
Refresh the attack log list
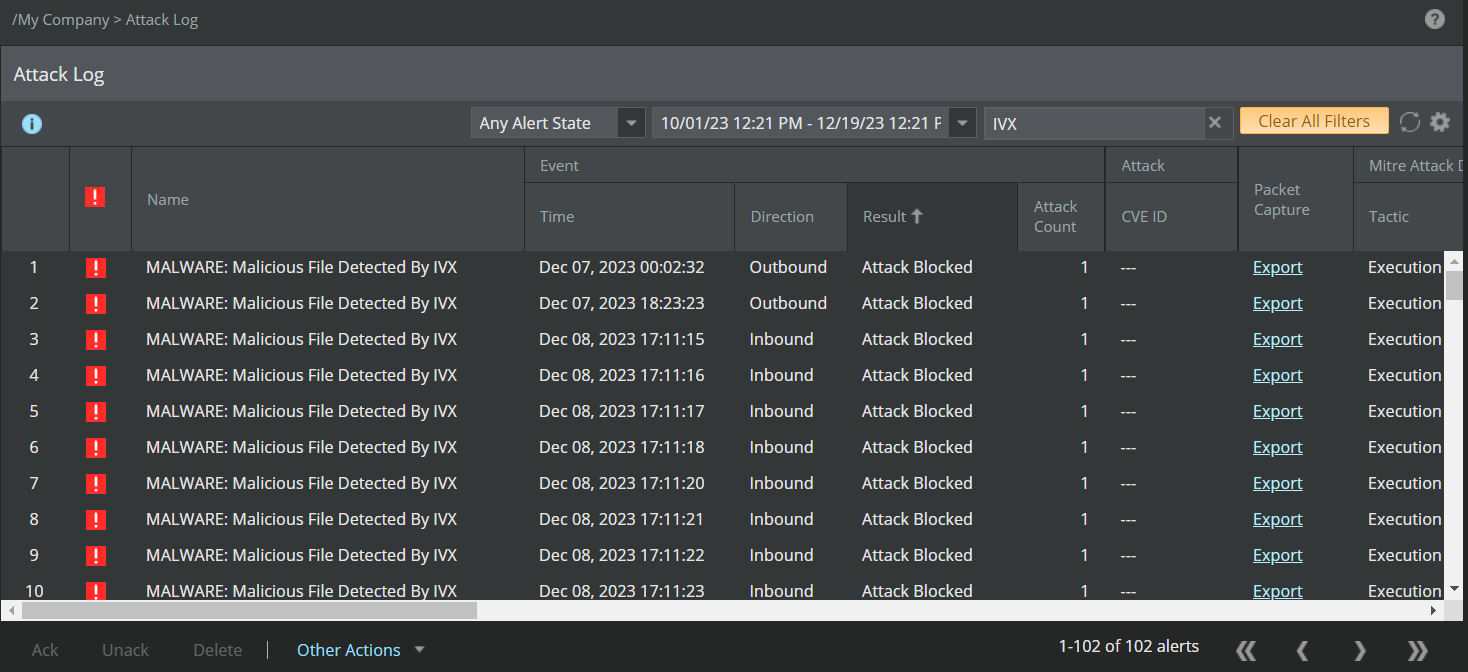[1410, 122]
